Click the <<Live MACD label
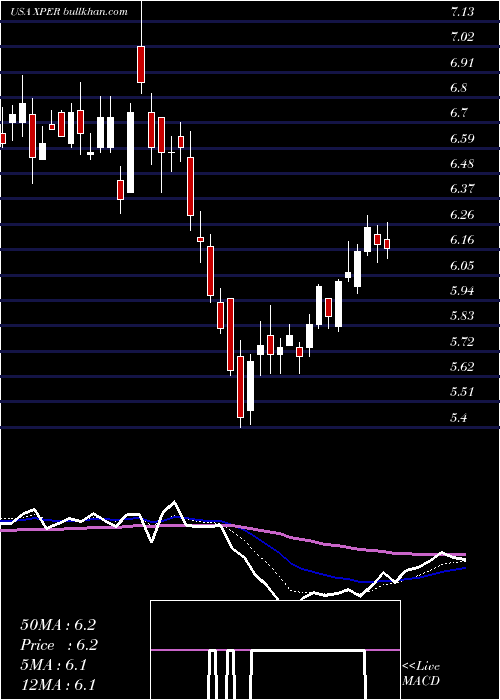The height and width of the screenshot is (700, 500). (x=421, y=674)
